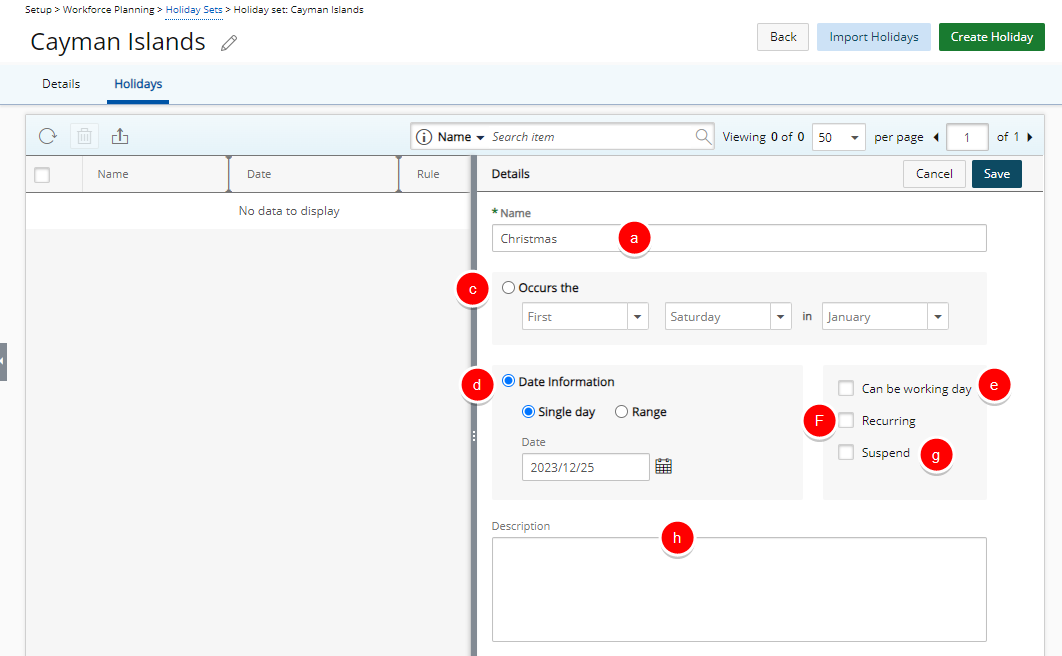
Task: Go to previous page arrow
Action: point(936,137)
